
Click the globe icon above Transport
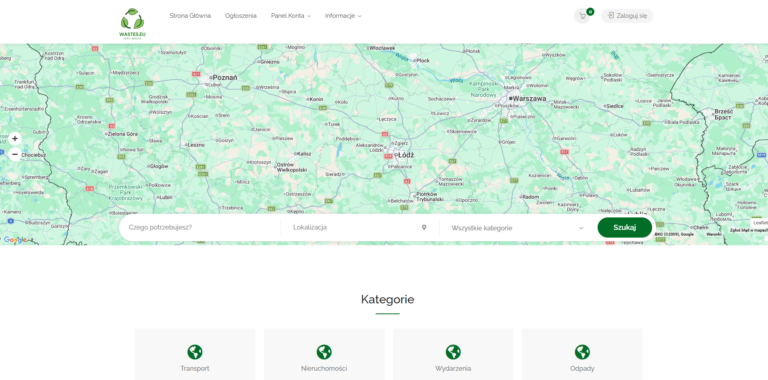coord(194,352)
